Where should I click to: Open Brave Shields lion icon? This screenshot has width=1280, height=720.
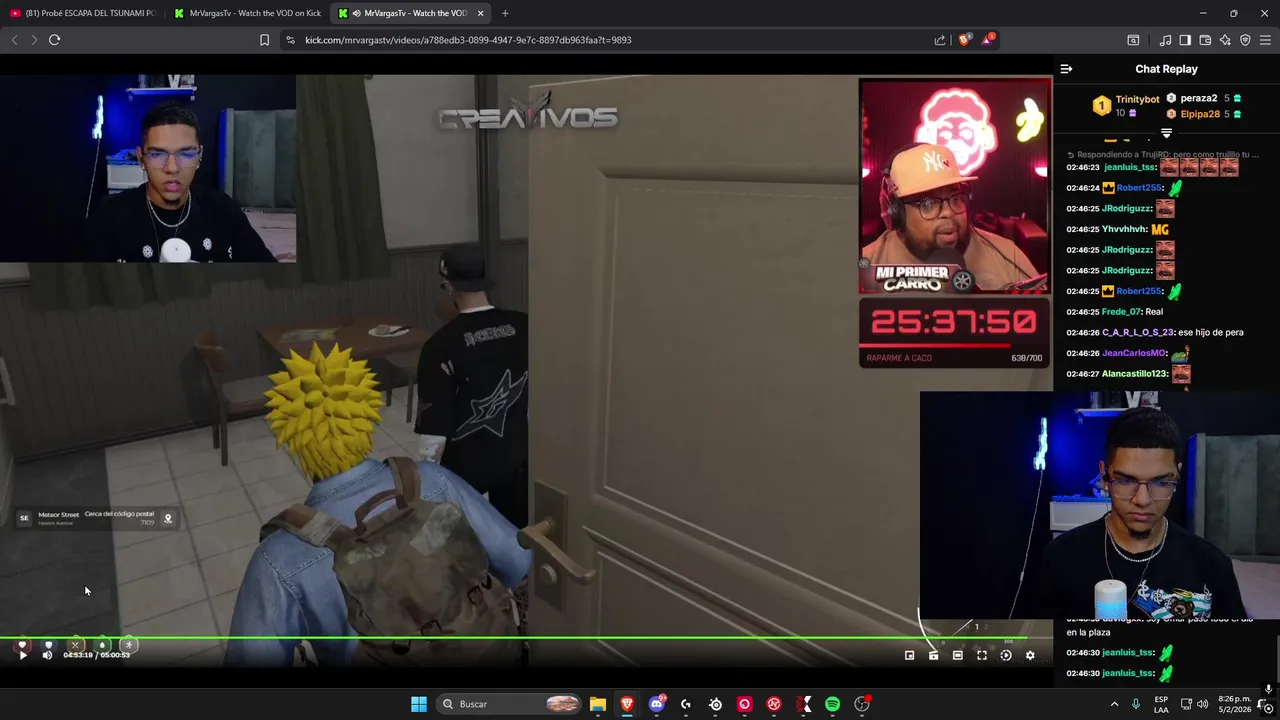click(x=964, y=40)
